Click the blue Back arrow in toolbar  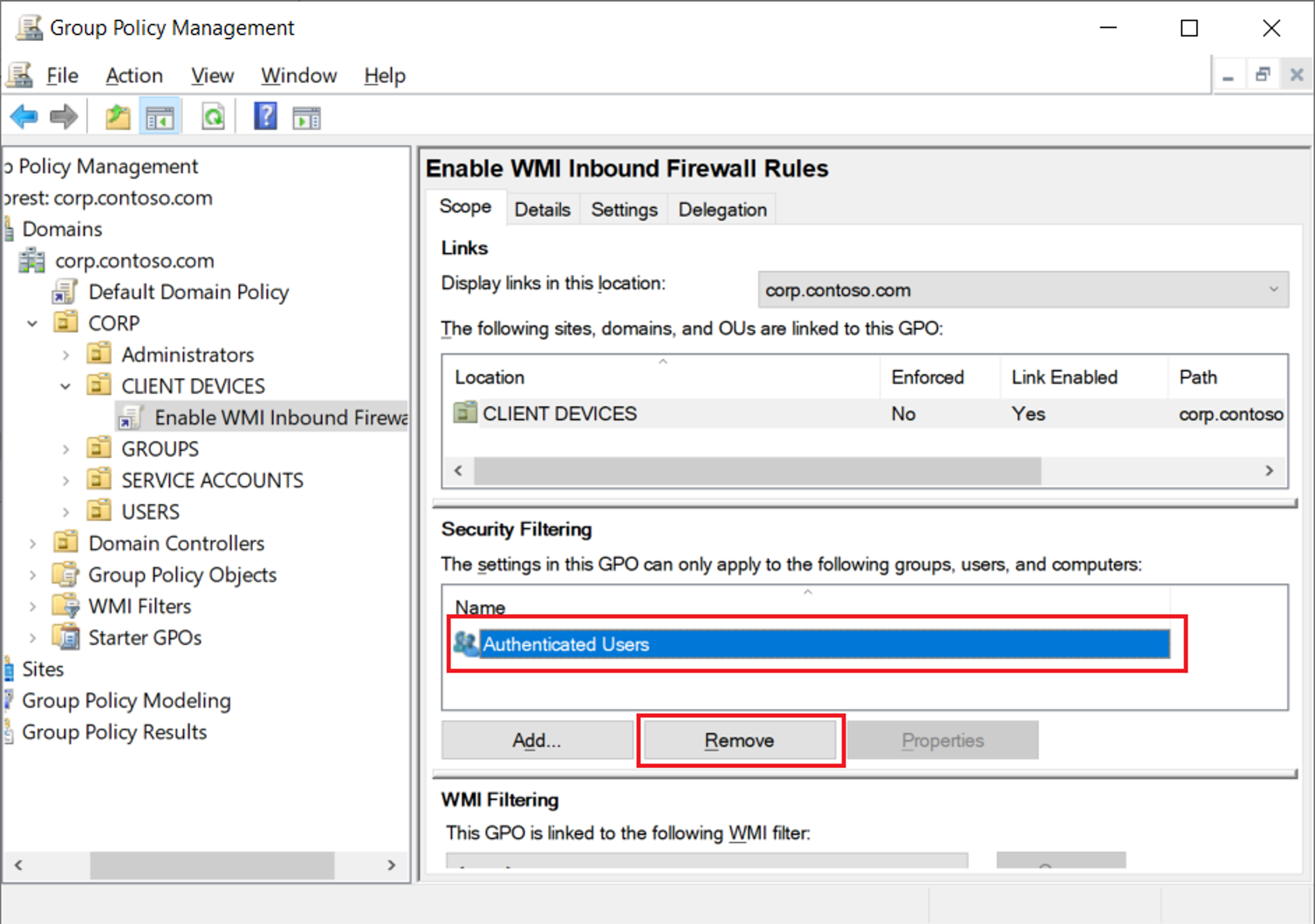click(x=24, y=117)
